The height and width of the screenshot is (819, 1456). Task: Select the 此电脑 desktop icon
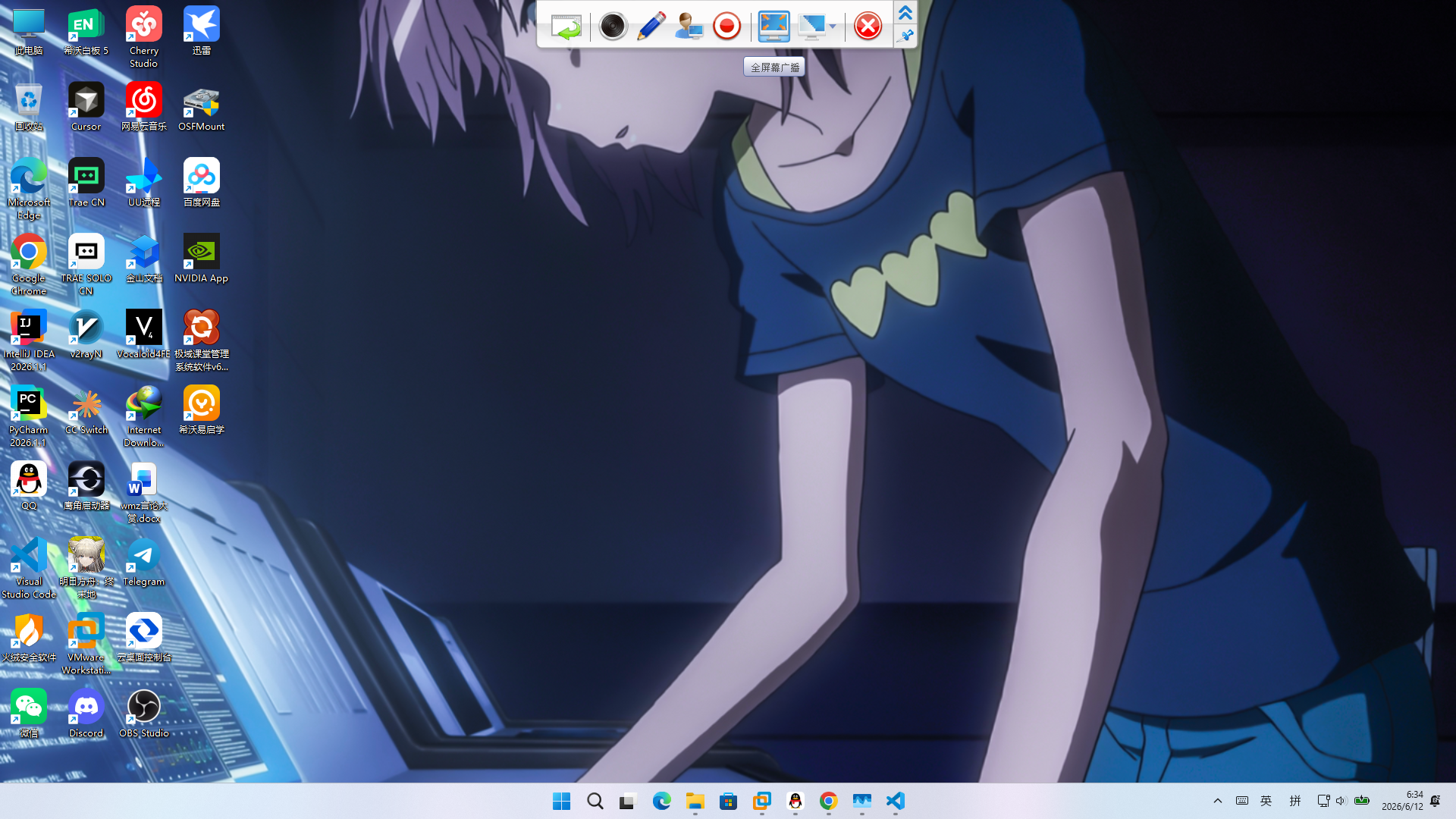(x=29, y=32)
